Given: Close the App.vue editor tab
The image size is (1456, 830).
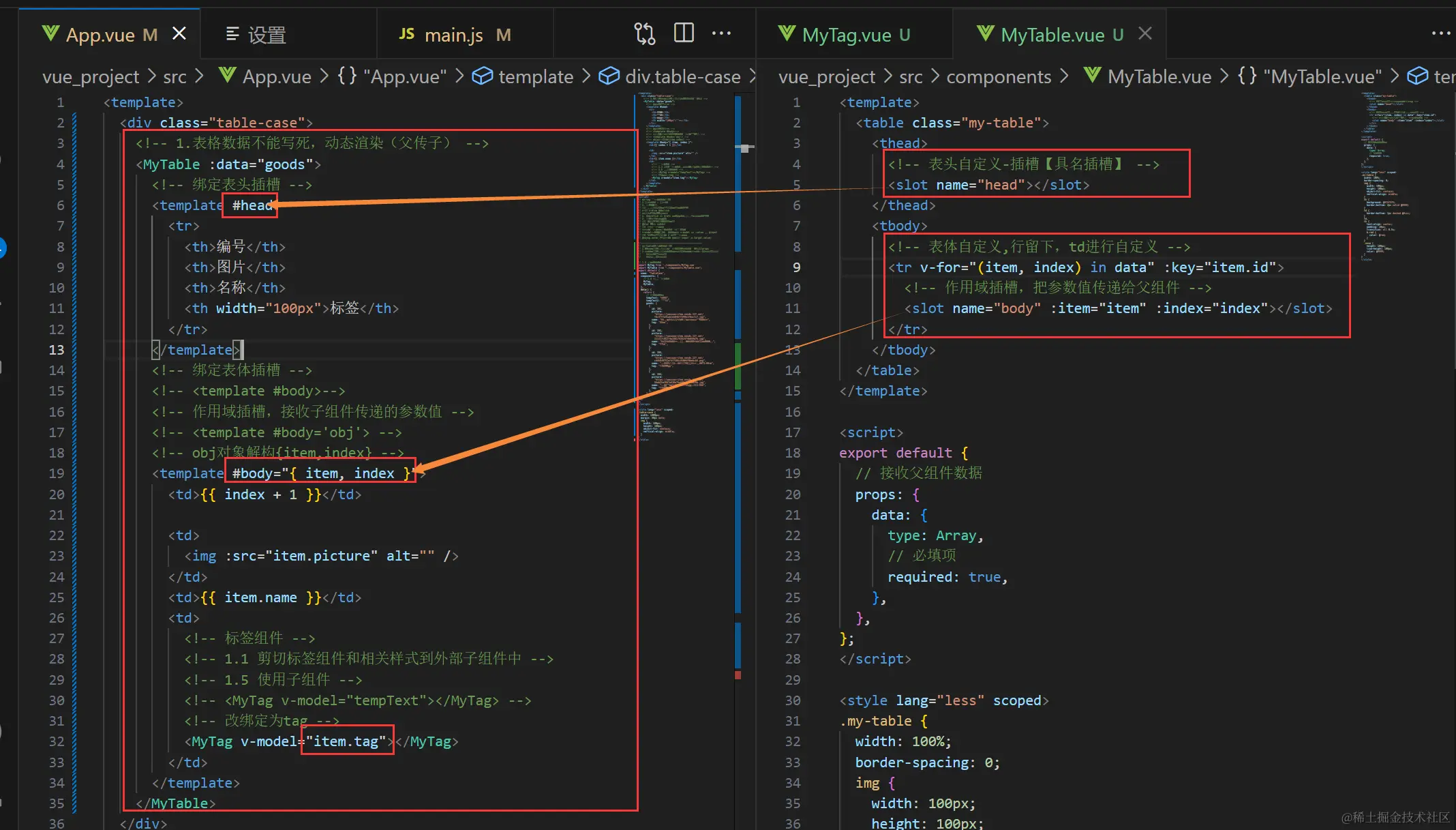Looking at the screenshot, I should pos(179,33).
